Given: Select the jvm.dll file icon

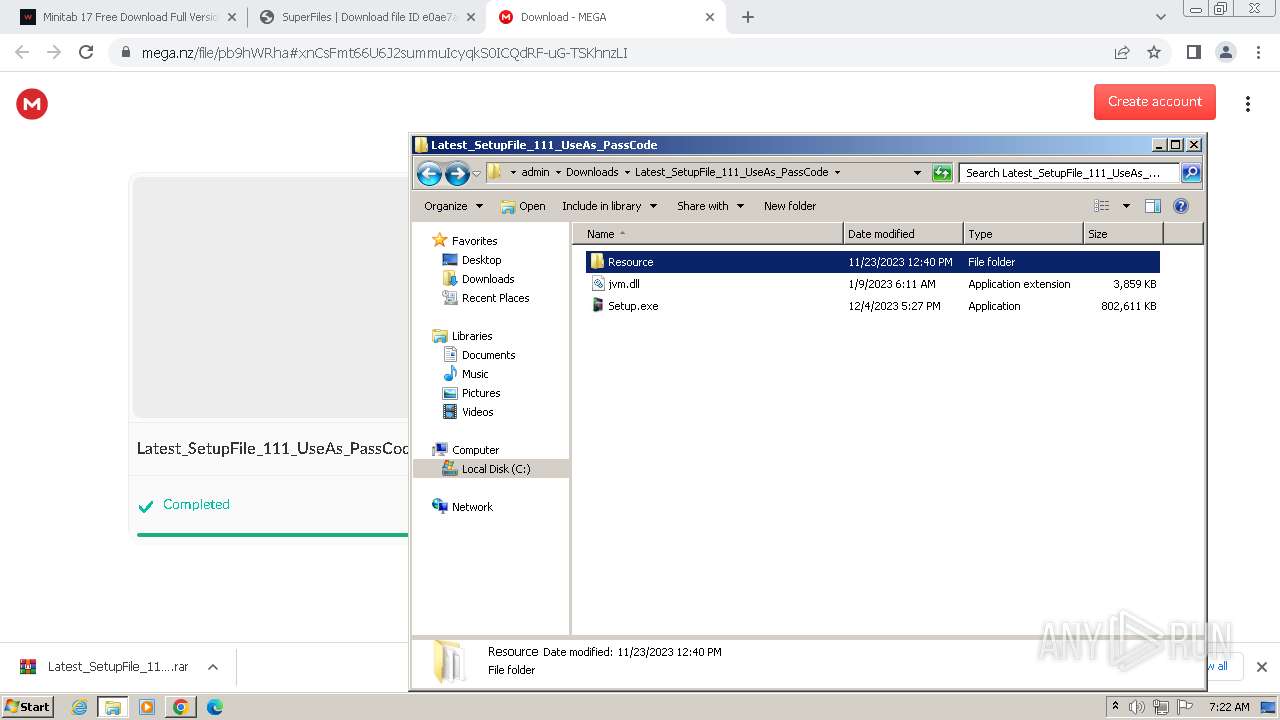Looking at the screenshot, I should (x=598, y=284).
